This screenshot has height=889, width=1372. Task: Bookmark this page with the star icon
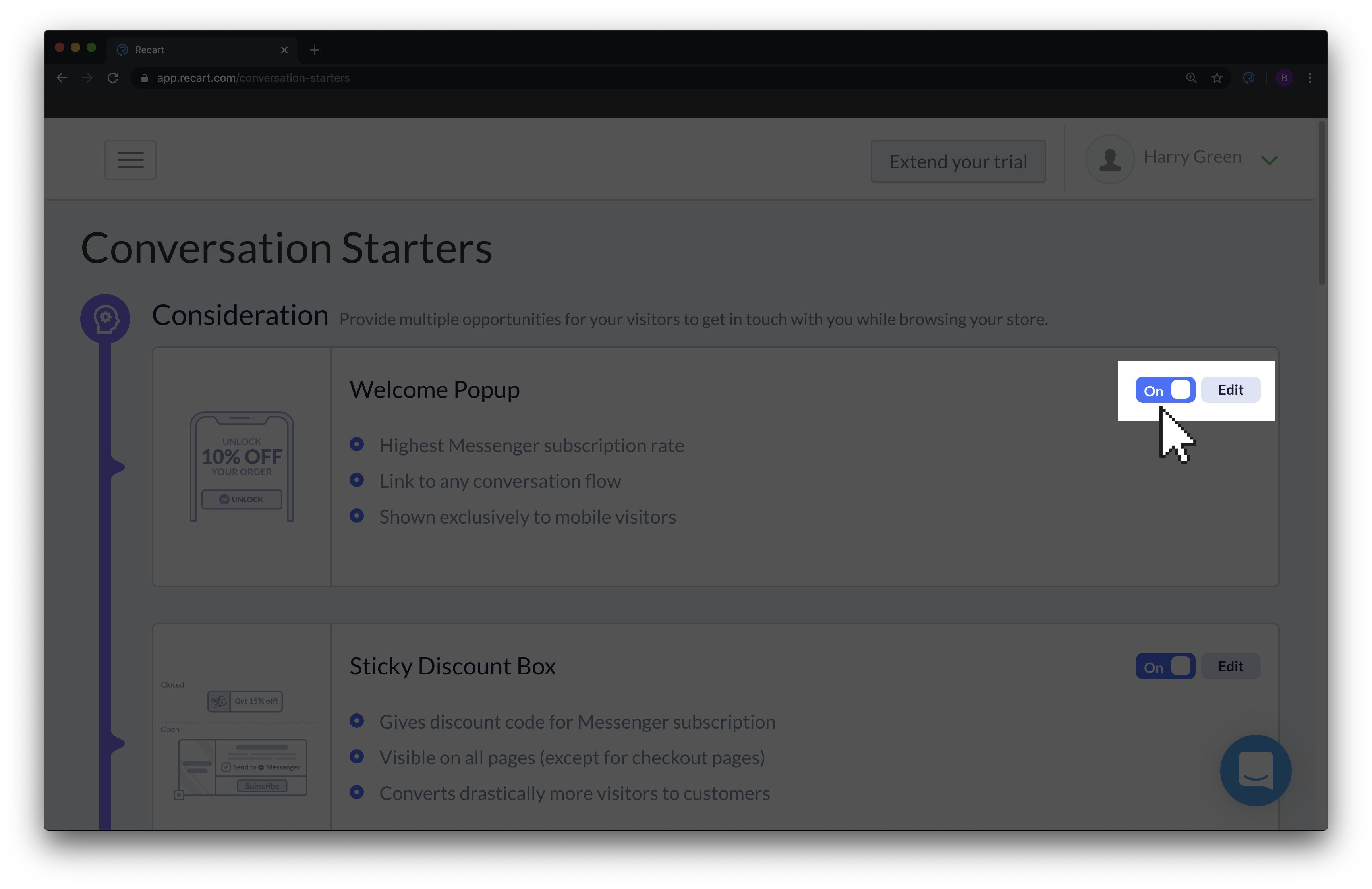click(x=1217, y=78)
